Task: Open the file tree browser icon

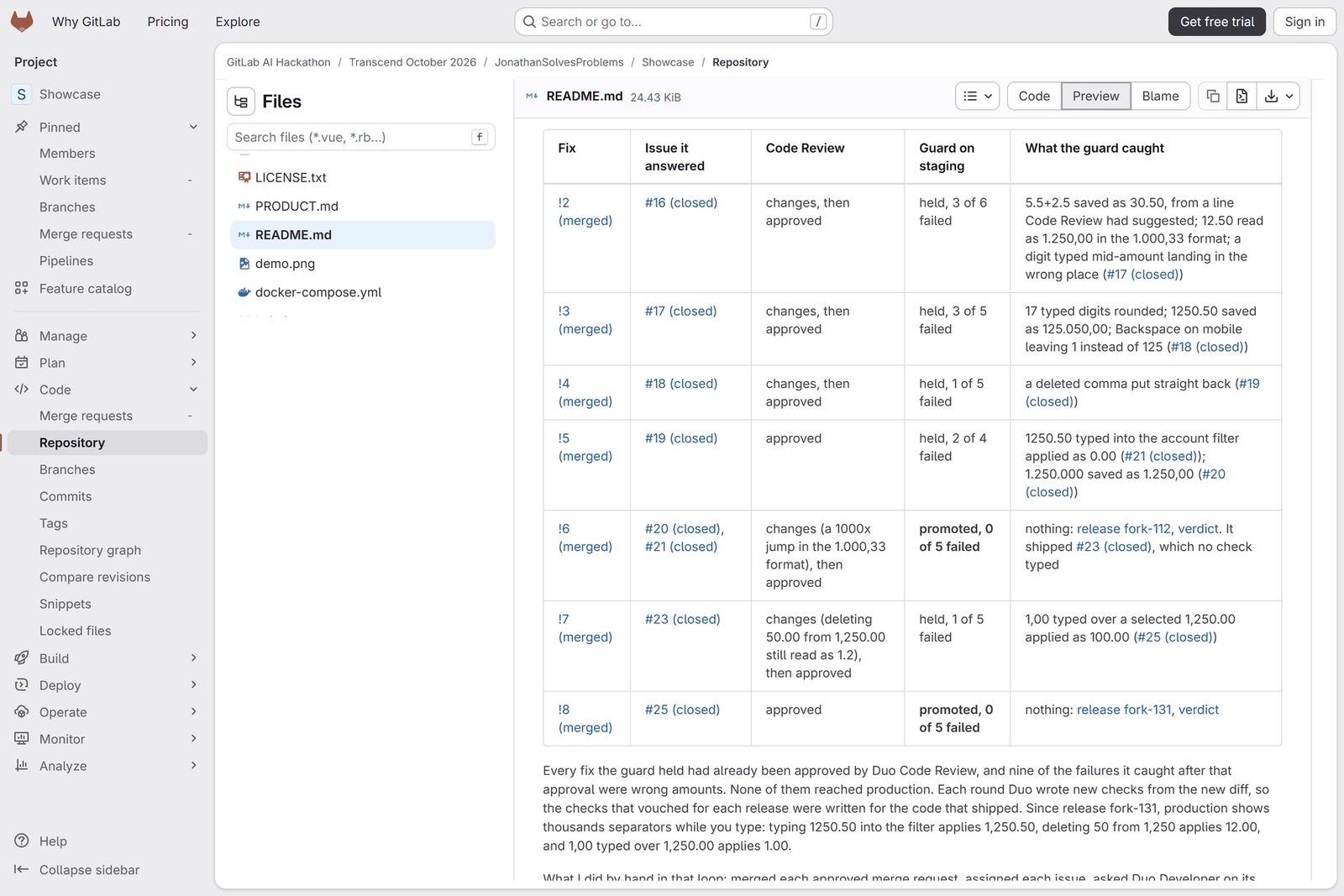Action: pos(241,102)
